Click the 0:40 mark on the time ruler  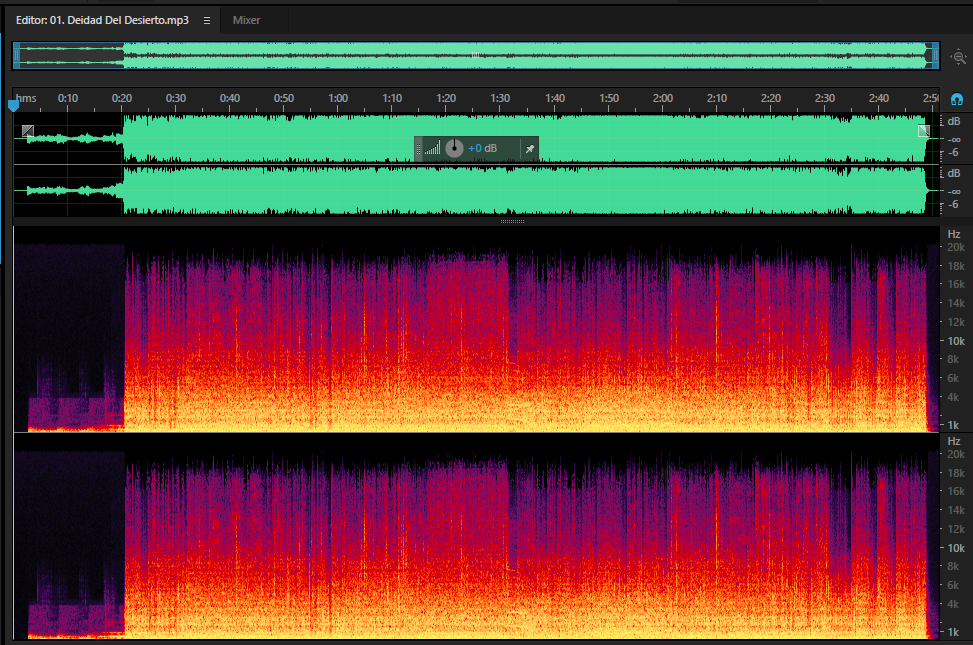tap(230, 98)
